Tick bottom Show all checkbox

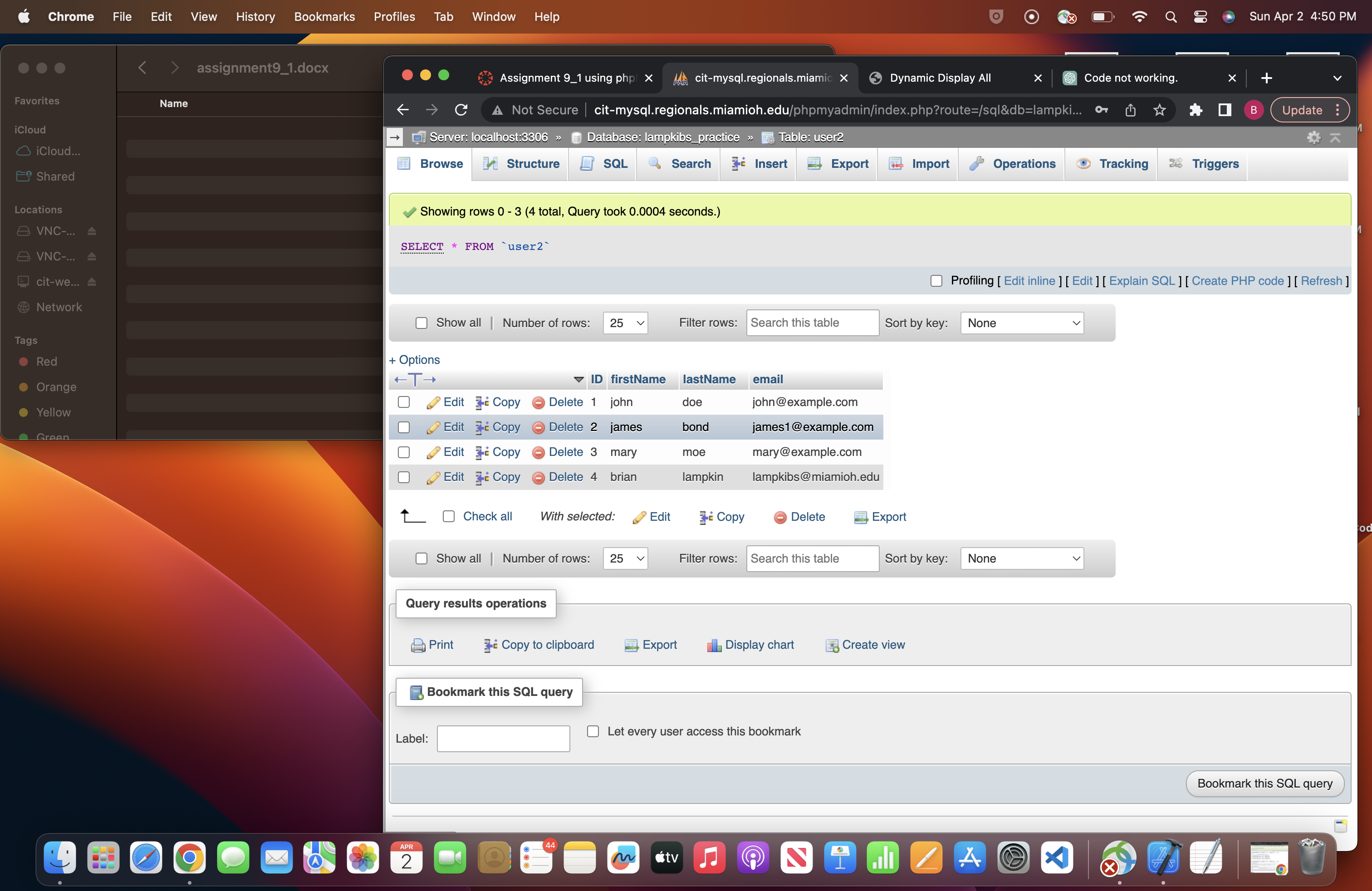click(x=421, y=558)
